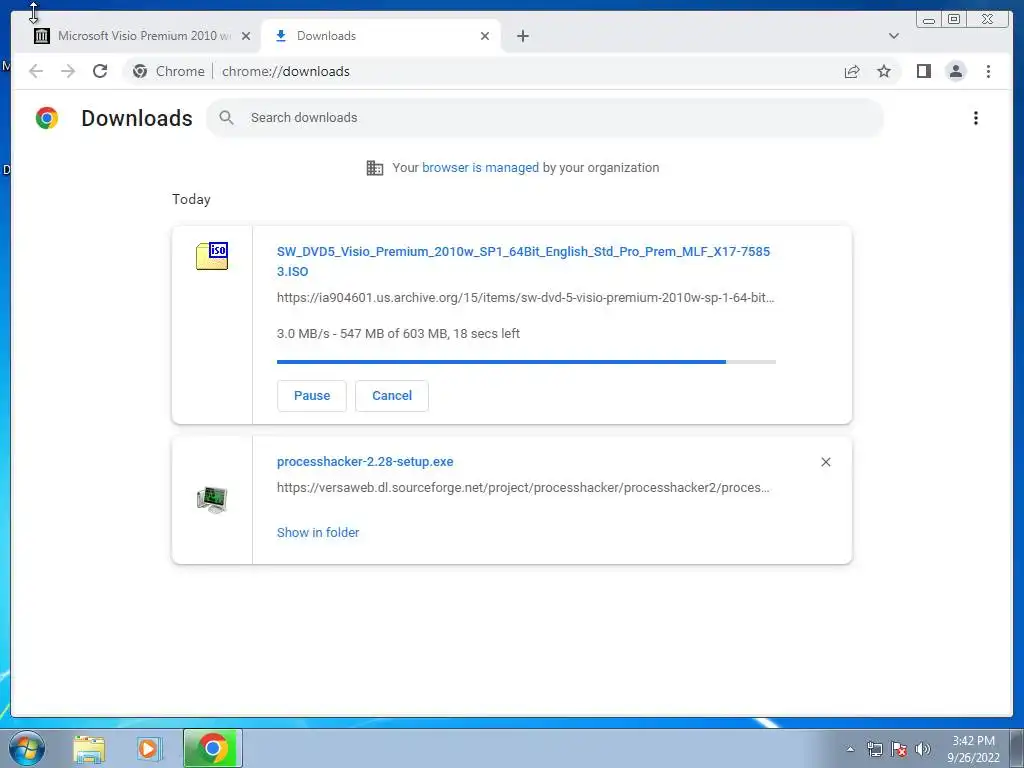Close the Downloads tab
The image size is (1024, 768).
pyautogui.click(x=485, y=36)
